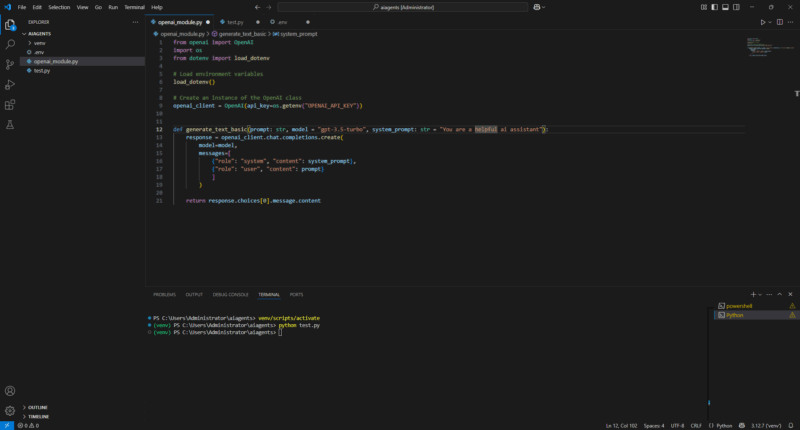Click Ln 12, Col 102 in status bar
Image resolution: width=800 pixels, height=430 pixels.
[621, 425]
